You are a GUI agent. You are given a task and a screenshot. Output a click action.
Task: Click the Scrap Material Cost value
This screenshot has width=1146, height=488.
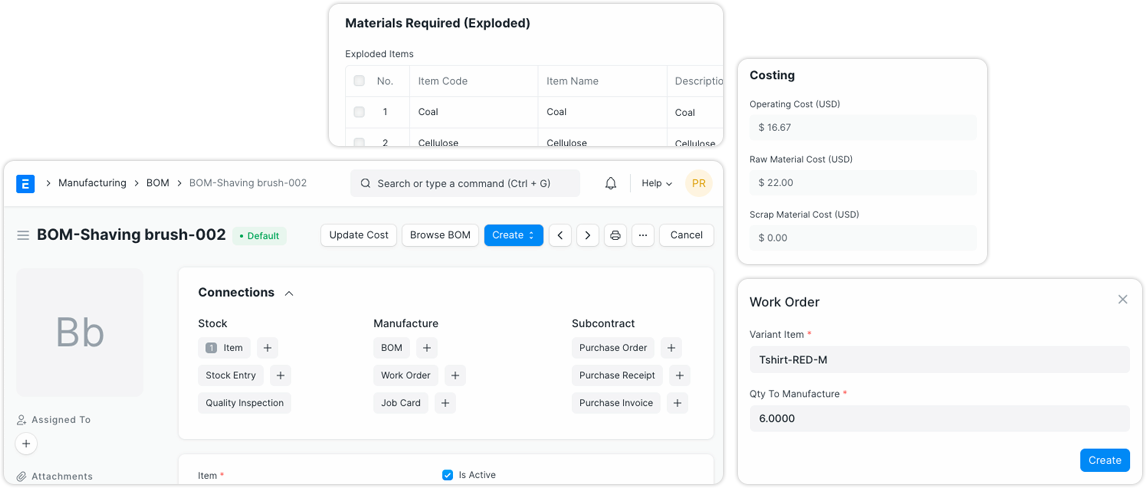[863, 237]
